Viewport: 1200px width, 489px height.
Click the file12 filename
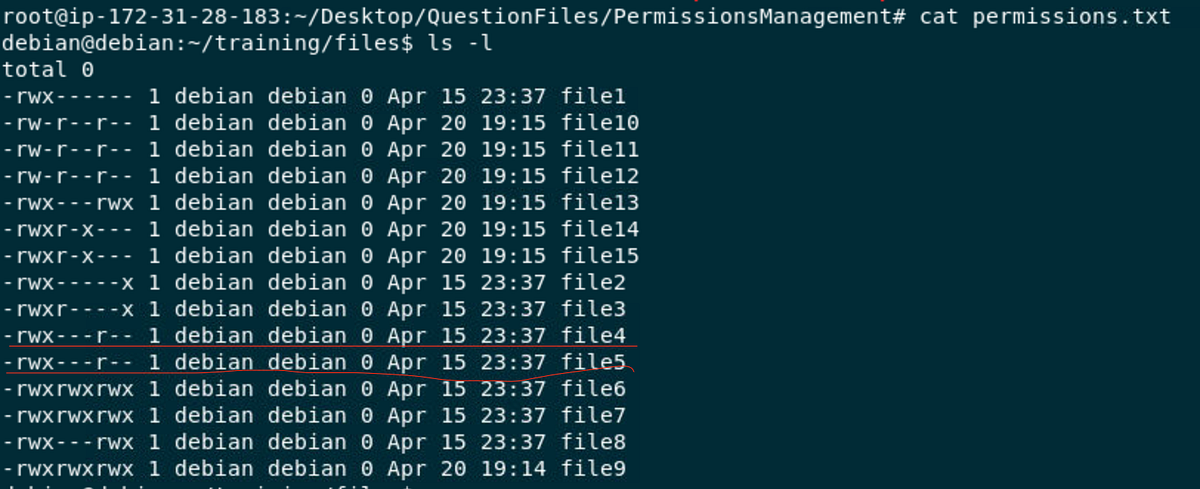click(599, 176)
